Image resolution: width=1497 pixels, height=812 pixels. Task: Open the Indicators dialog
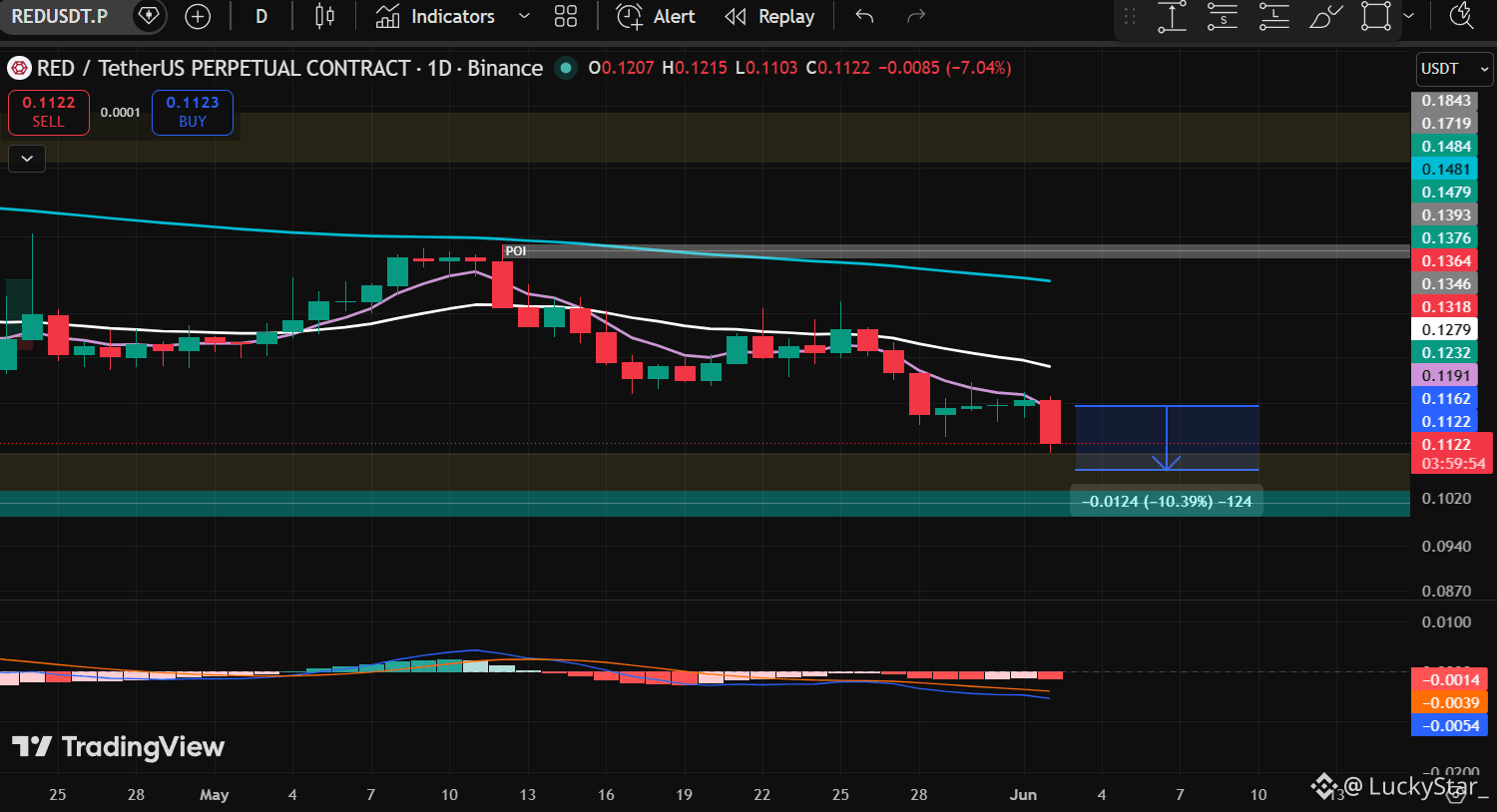[435, 16]
